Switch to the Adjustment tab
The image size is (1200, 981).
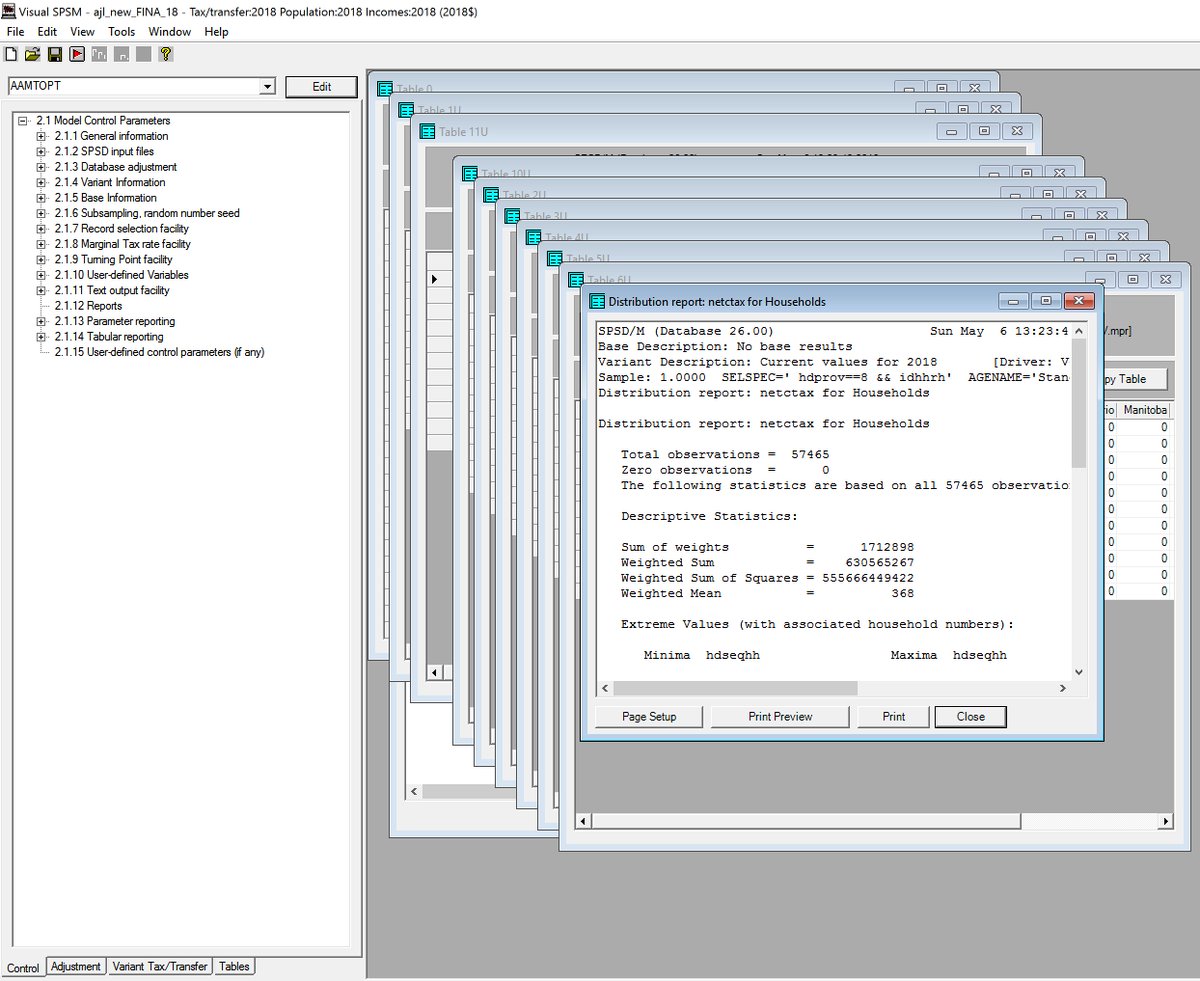(76, 966)
